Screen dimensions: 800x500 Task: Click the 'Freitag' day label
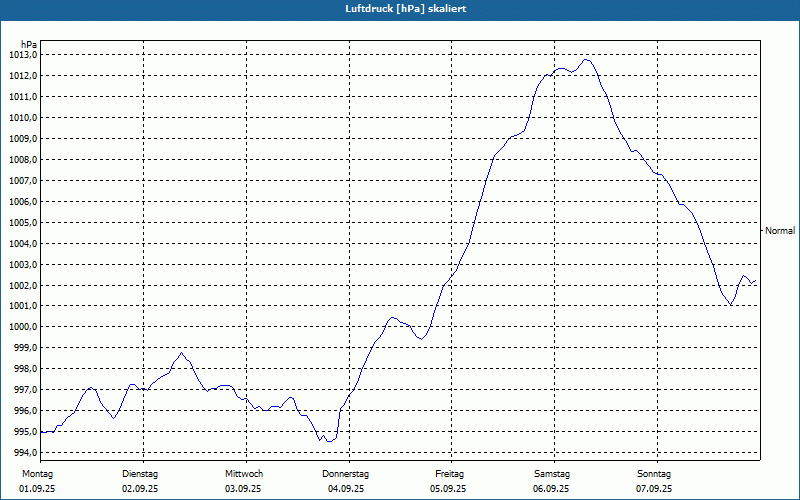coord(449,474)
